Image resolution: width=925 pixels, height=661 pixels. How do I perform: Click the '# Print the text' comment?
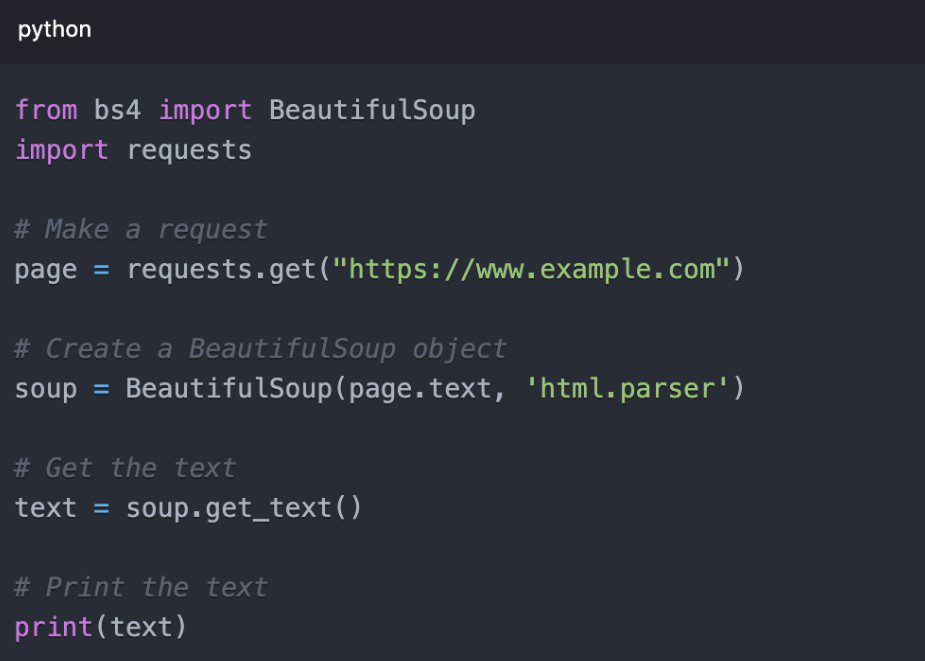click(x=141, y=587)
